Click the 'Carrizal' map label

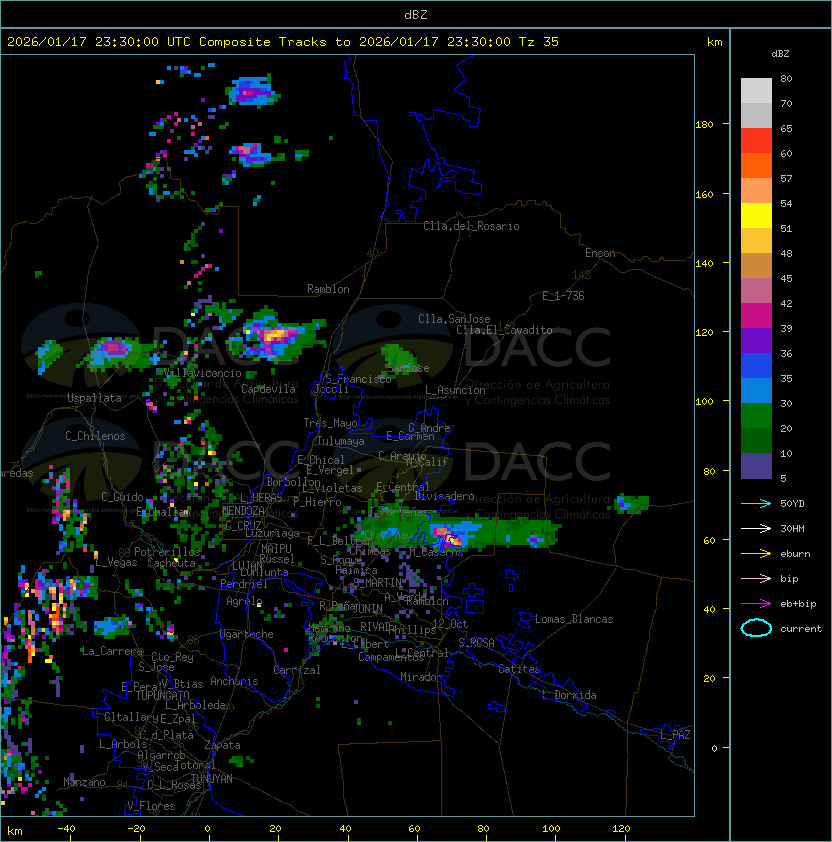point(297,670)
